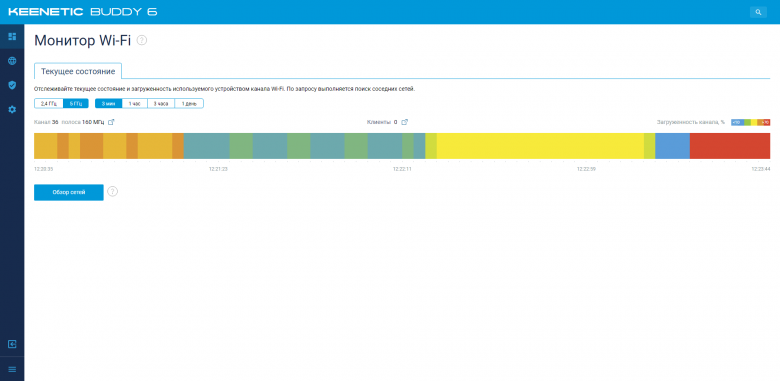Open the Internet globe icon in sidebar

[12, 61]
